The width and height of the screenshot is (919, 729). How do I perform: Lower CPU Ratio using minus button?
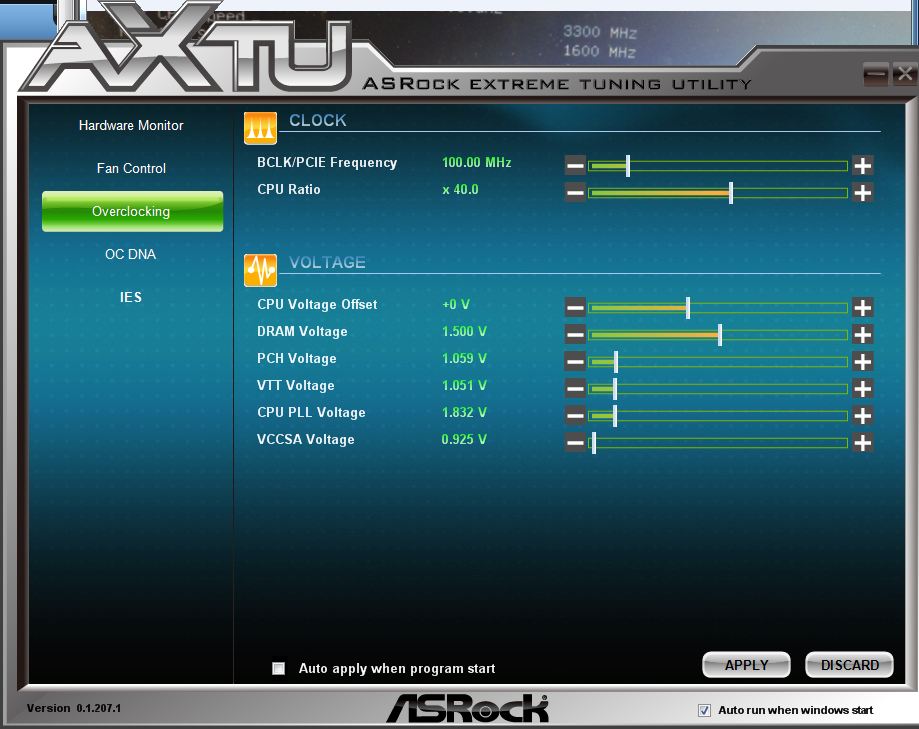[575, 193]
